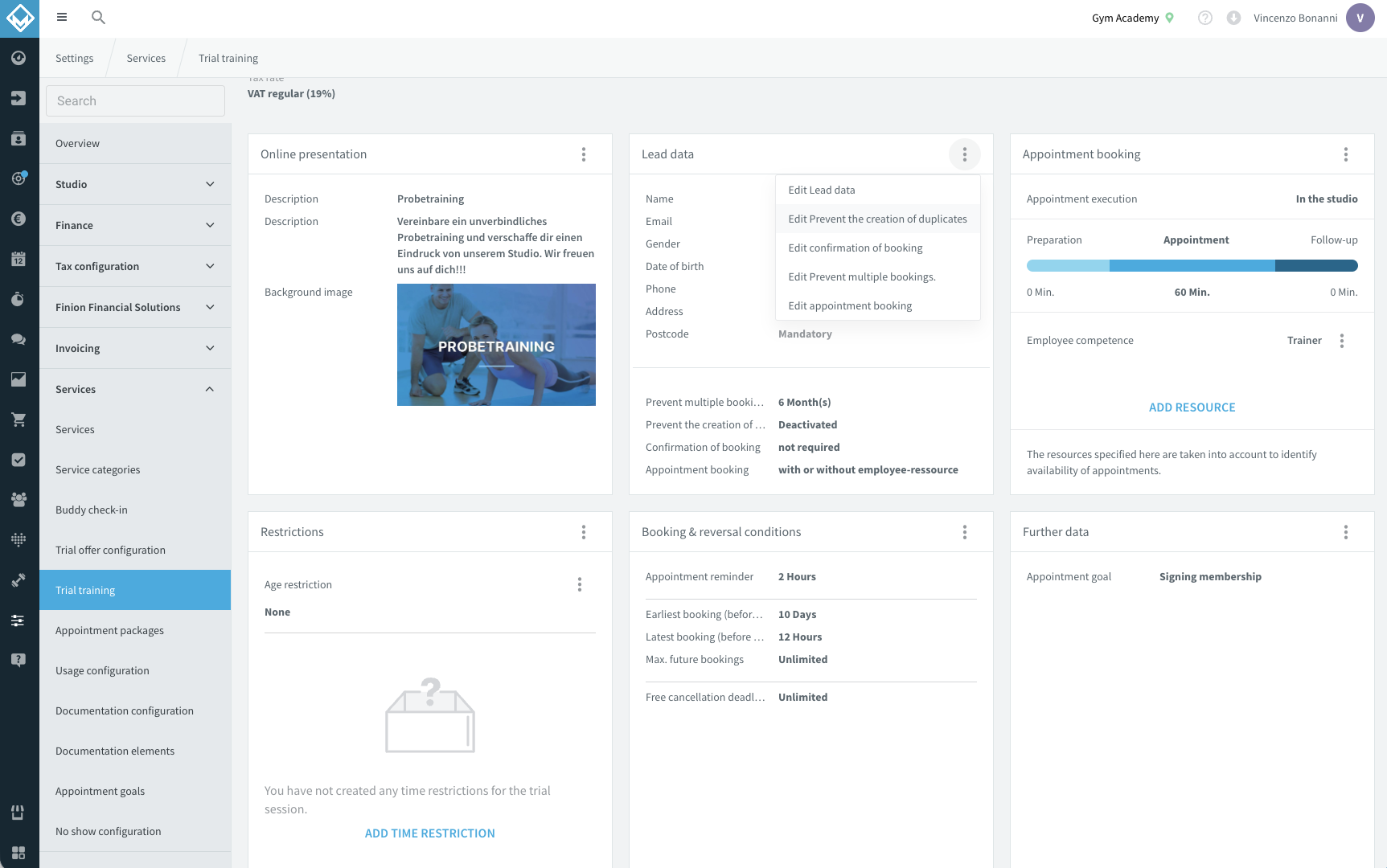Viewport: 1387px width, 868px height.
Task: Expand the Finion Financial Solutions section
Action: click(x=135, y=307)
